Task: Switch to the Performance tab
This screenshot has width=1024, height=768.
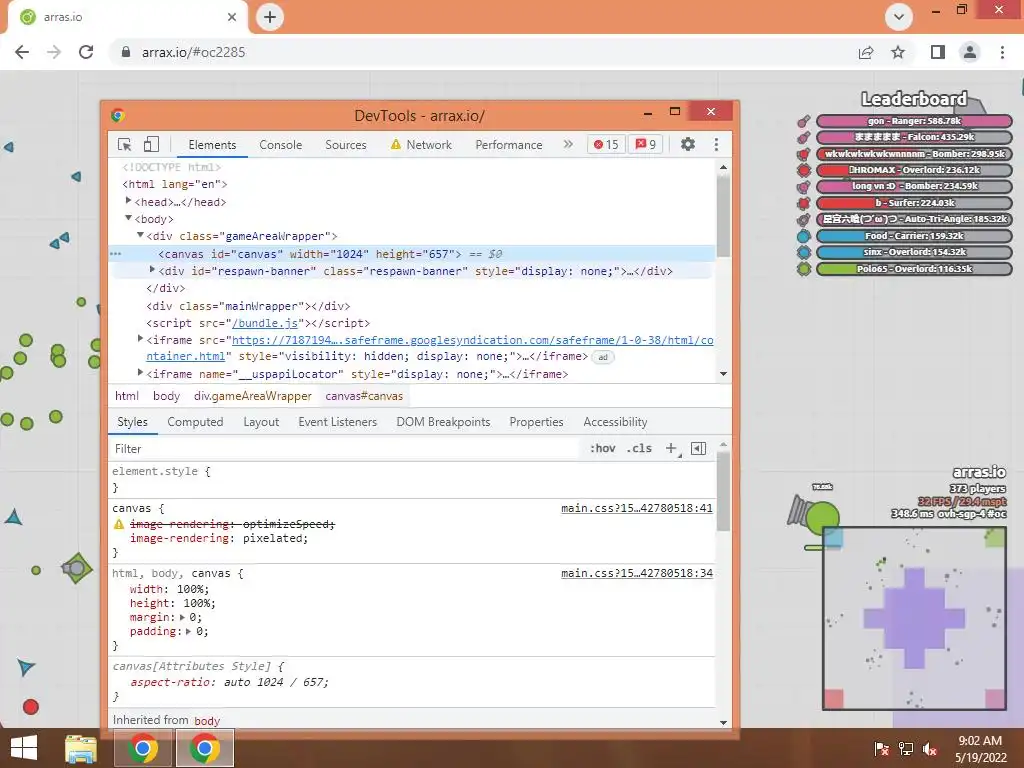Action: (509, 144)
